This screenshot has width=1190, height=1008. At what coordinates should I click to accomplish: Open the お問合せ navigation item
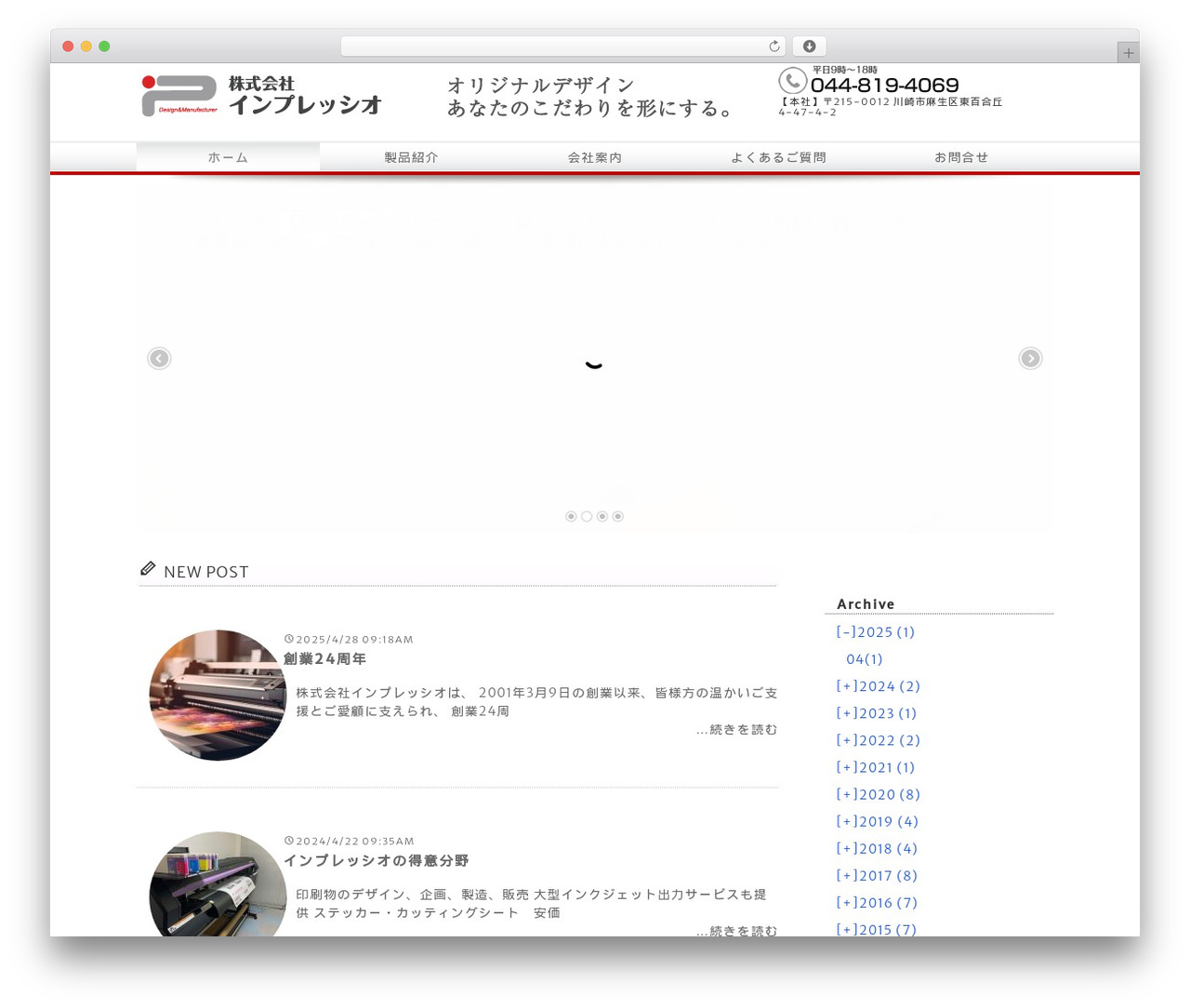961,157
